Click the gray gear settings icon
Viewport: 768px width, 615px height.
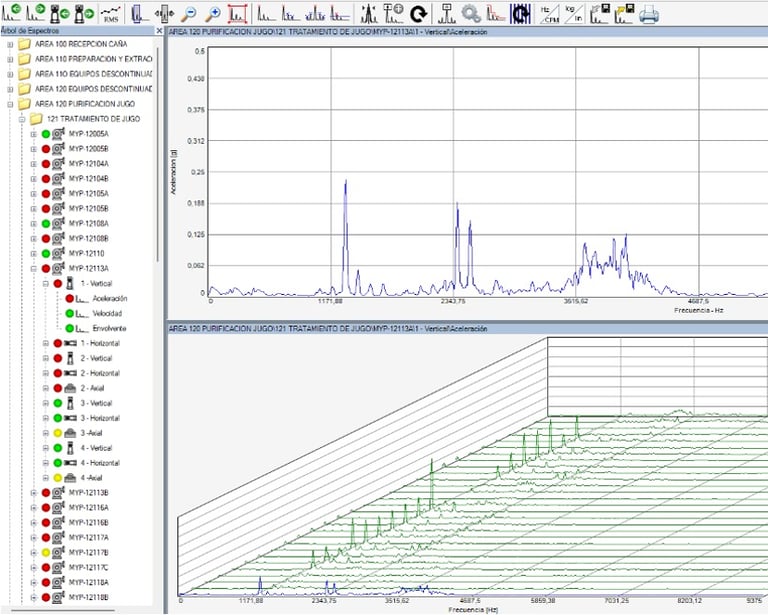point(470,14)
